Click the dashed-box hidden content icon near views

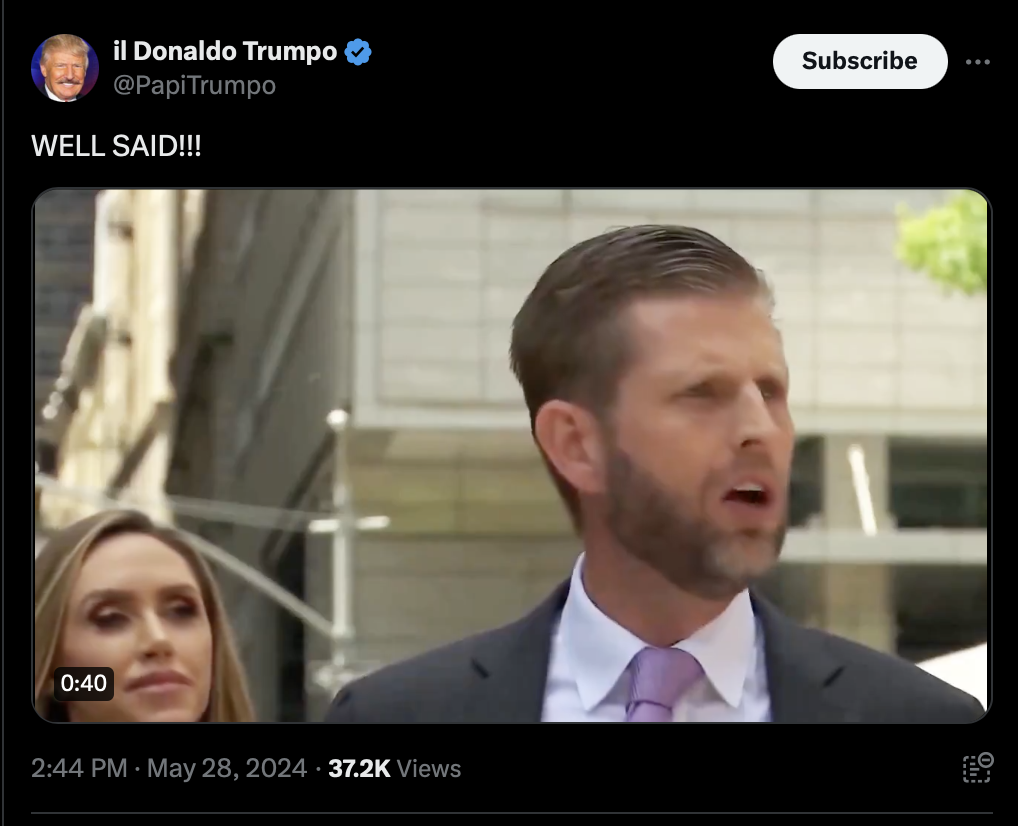pos(977,768)
